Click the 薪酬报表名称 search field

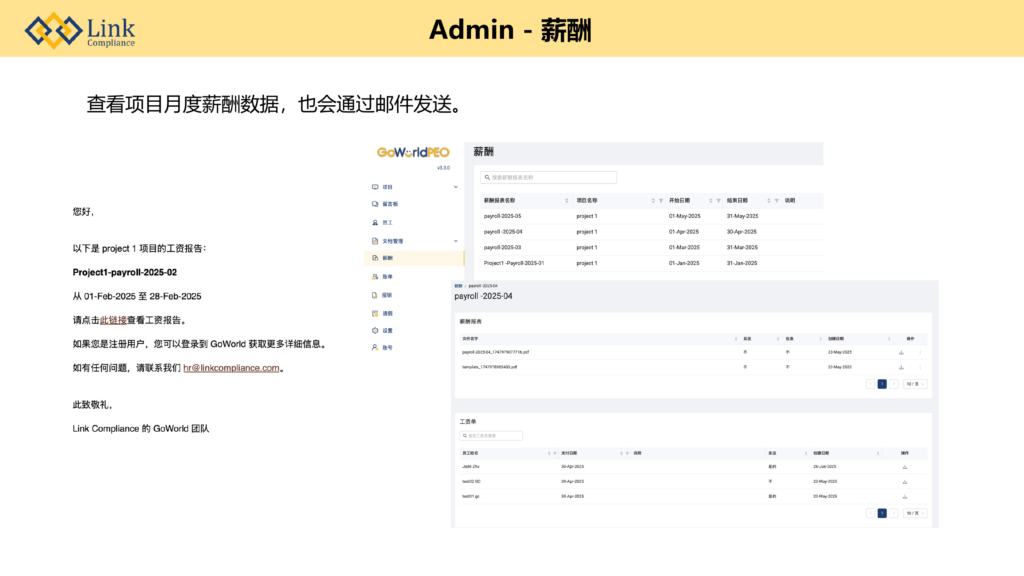pyautogui.click(x=548, y=177)
